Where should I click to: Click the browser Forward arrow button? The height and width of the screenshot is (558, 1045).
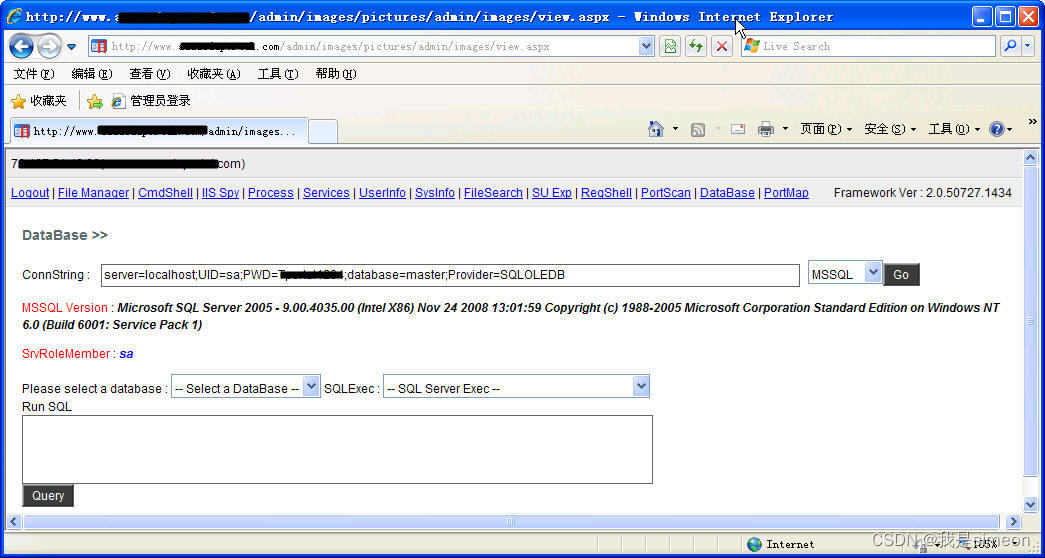coord(49,46)
